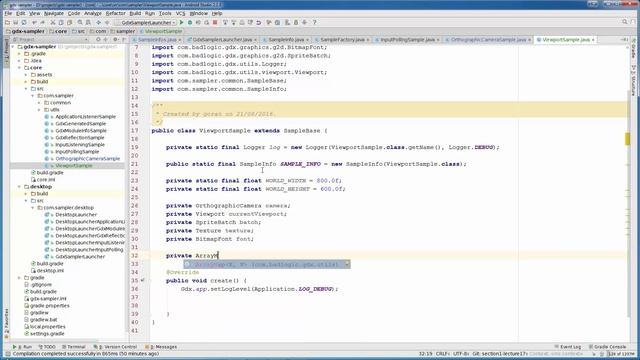Click the Cut scissors icon
Image resolution: width=640 pixels, height=360 pixels.
53,22
